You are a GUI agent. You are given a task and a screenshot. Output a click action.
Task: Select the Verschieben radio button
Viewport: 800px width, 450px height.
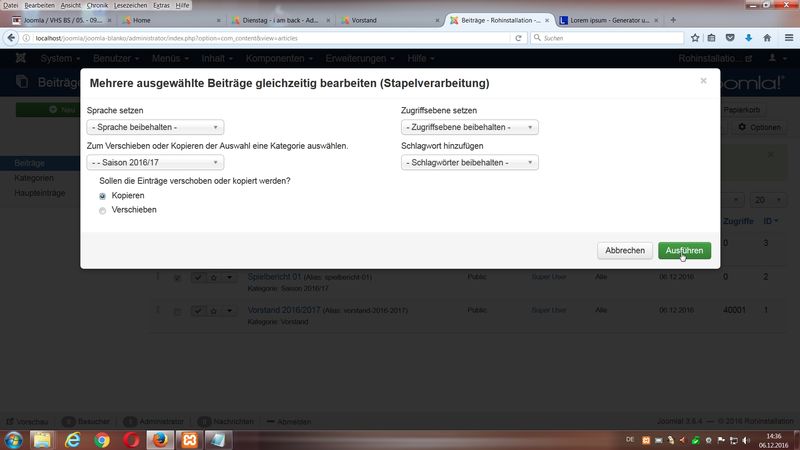[103, 210]
